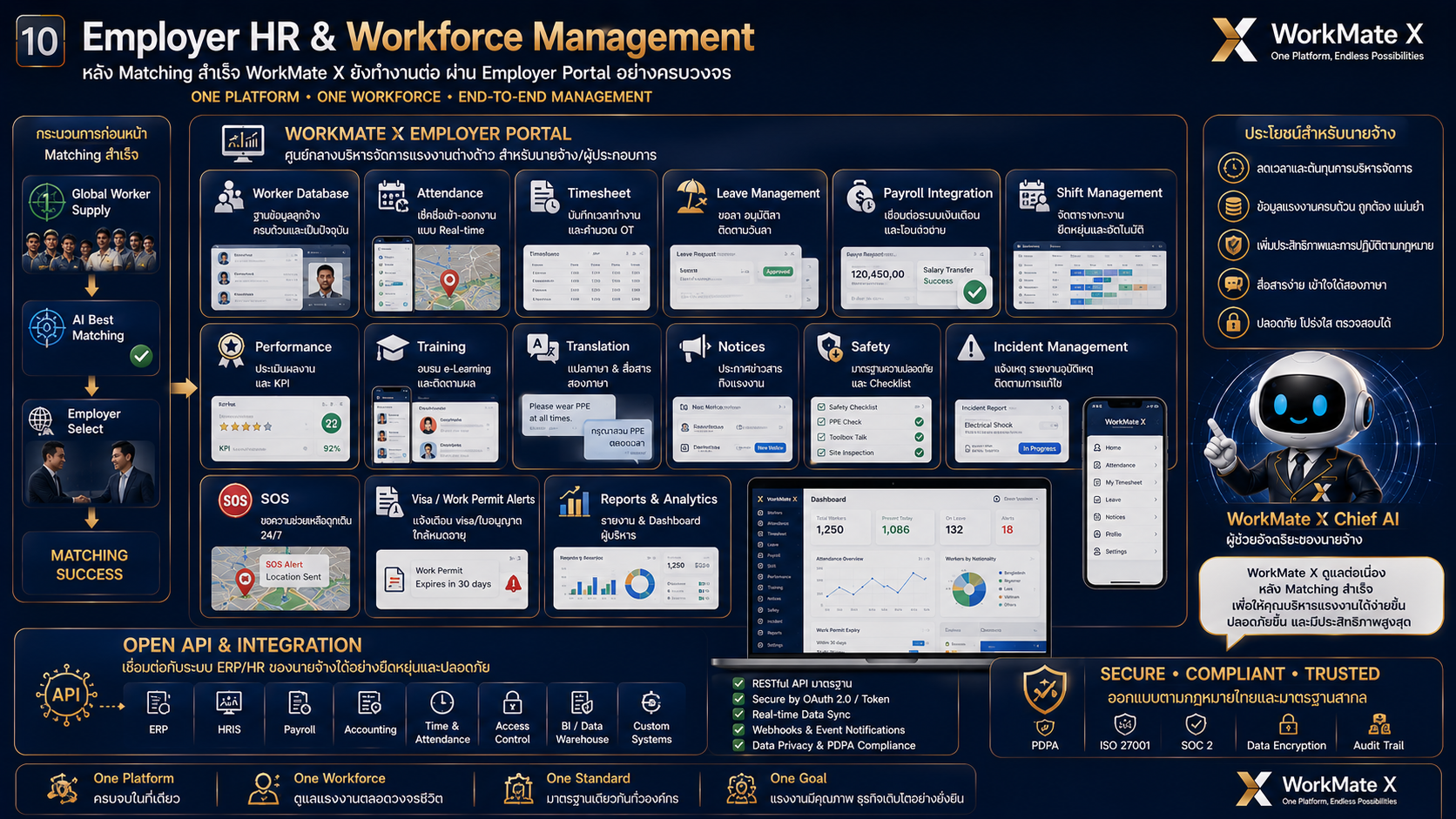Toggle the Secure by OAuth 2.0 checkmark
Image resolution: width=1456 pixels, height=819 pixels.
[x=738, y=699]
